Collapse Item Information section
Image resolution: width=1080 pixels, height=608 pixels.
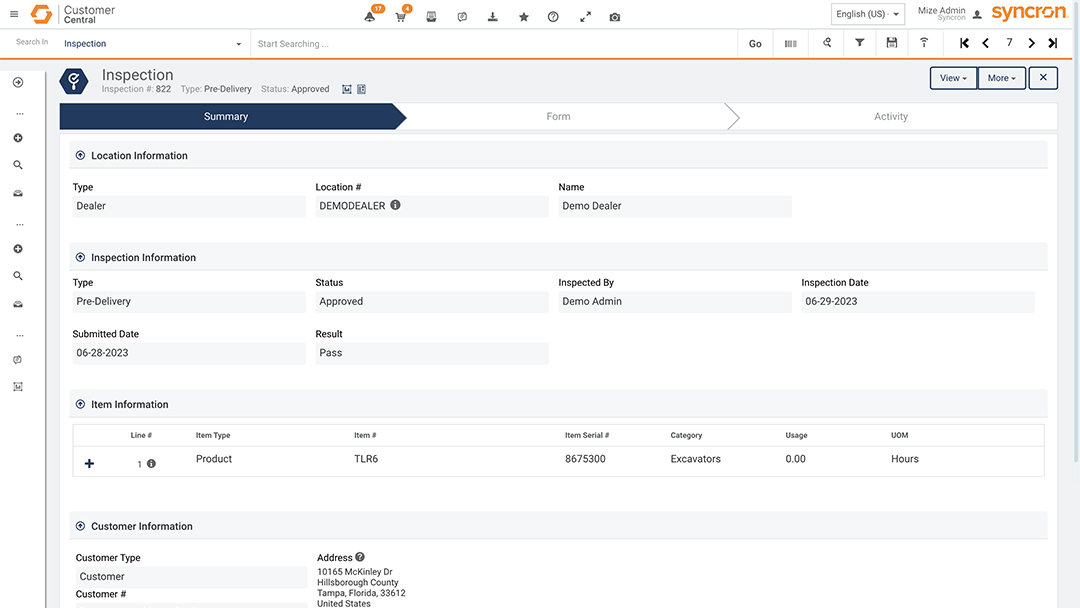tap(80, 404)
